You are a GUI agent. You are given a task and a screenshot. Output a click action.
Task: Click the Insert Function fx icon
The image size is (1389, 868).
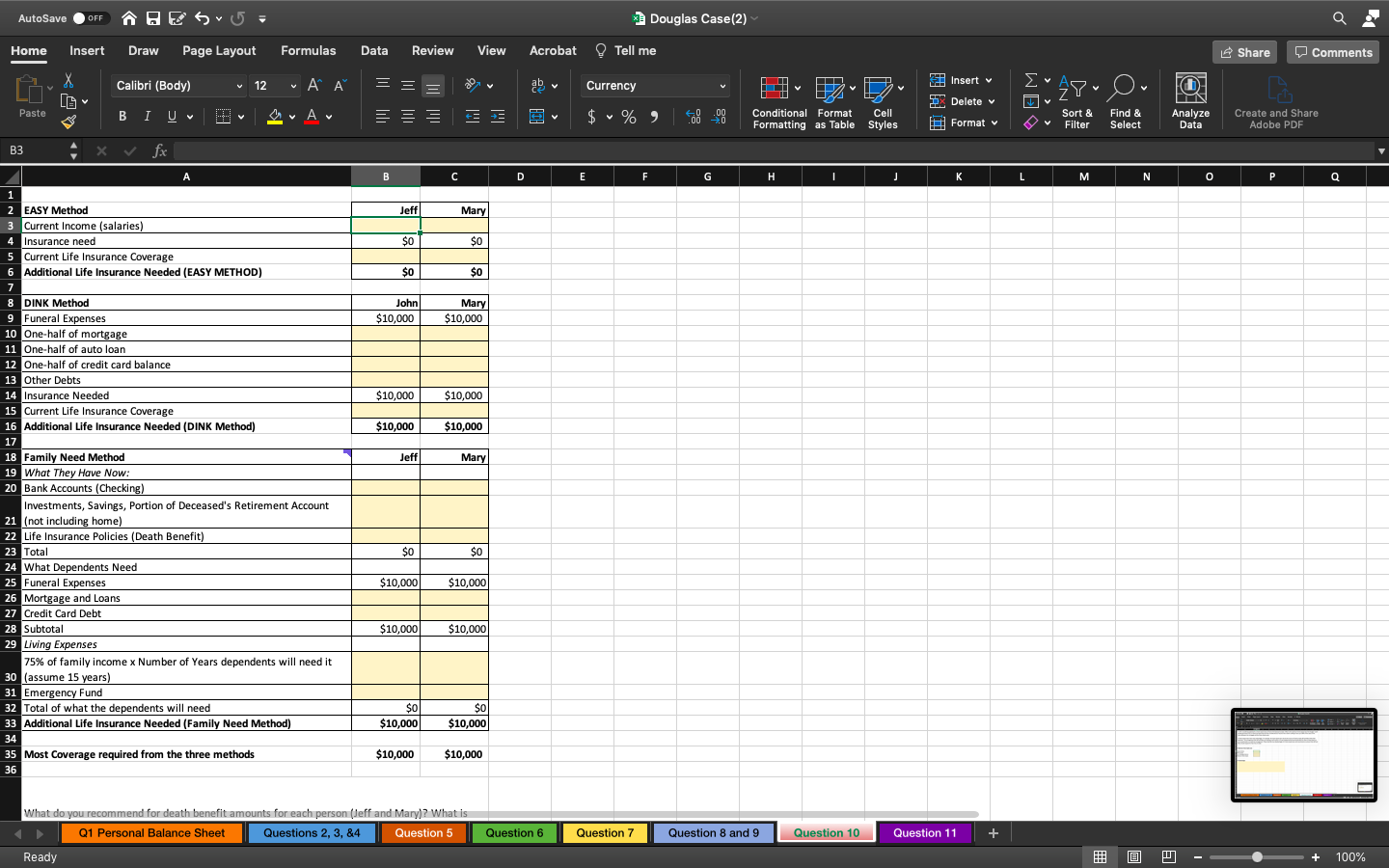coord(160,150)
